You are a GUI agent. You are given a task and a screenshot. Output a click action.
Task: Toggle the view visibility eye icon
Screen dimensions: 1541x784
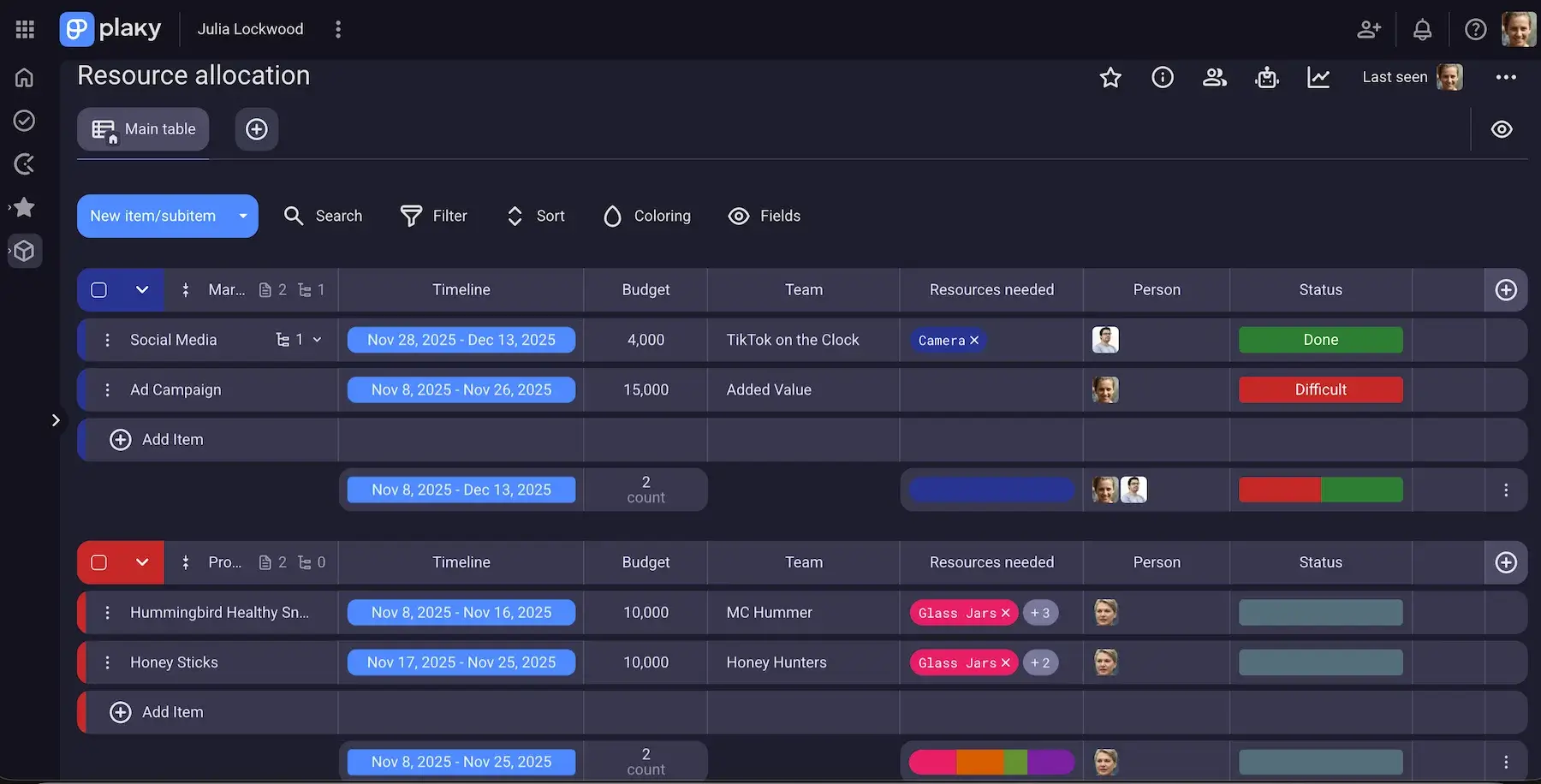pyautogui.click(x=1502, y=129)
